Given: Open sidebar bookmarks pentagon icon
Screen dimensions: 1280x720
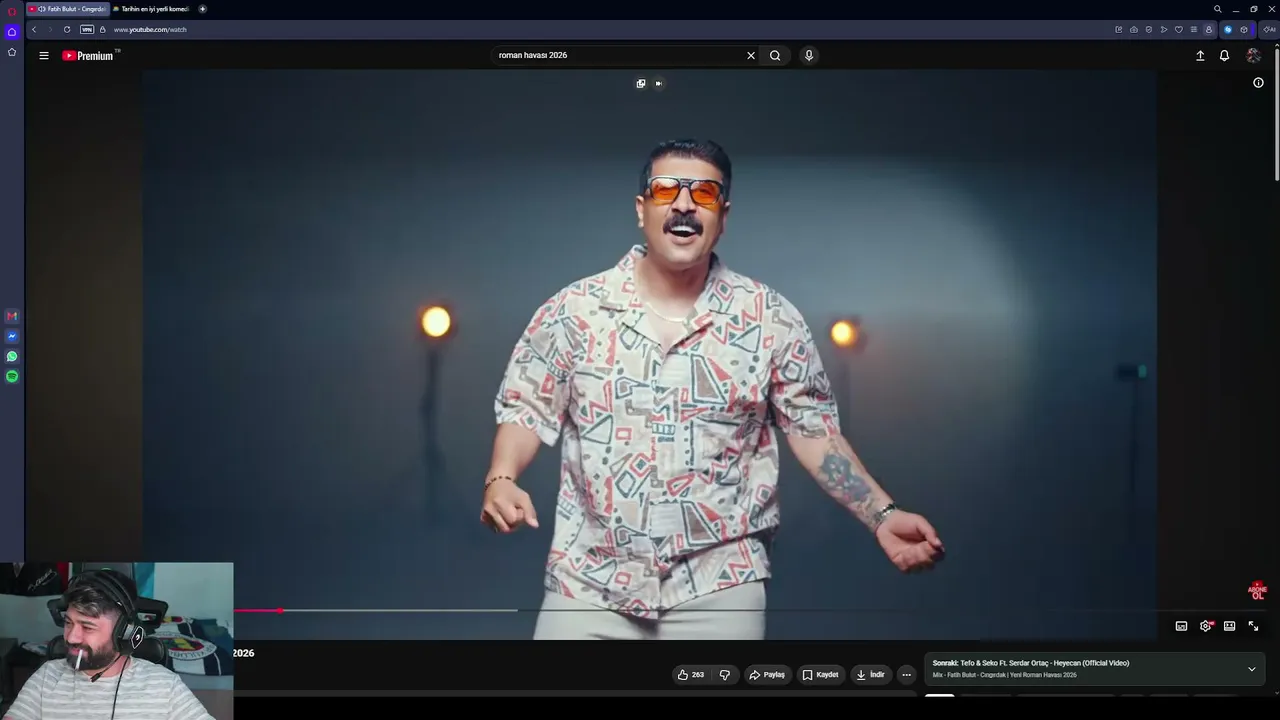Looking at the screenshot, I should pyautogui.click(x=12, y=52).
